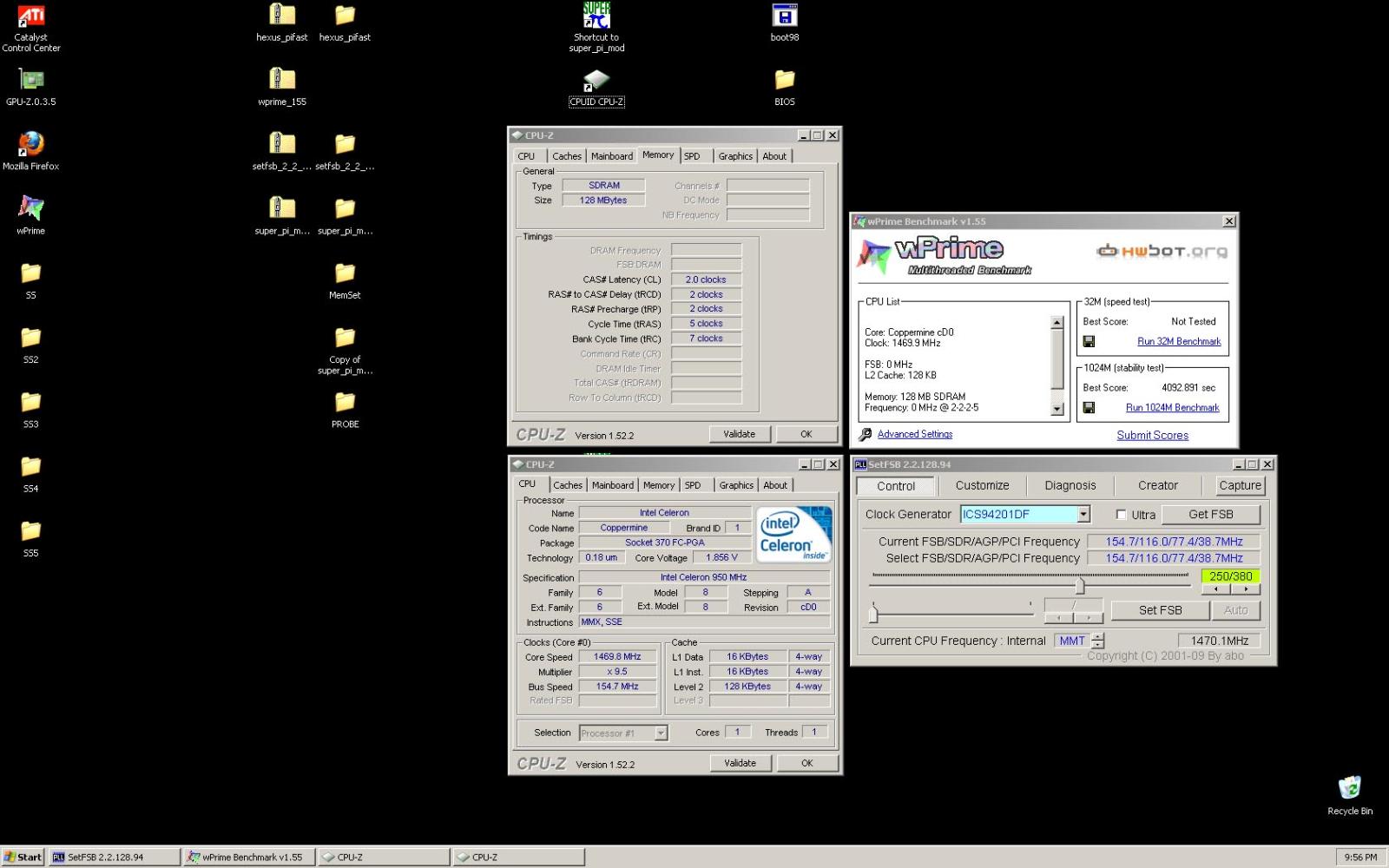This screenshot has width=1389, height=868.
Task: Click the Start button on the taskbar
Action: click(x=23, y=857)
